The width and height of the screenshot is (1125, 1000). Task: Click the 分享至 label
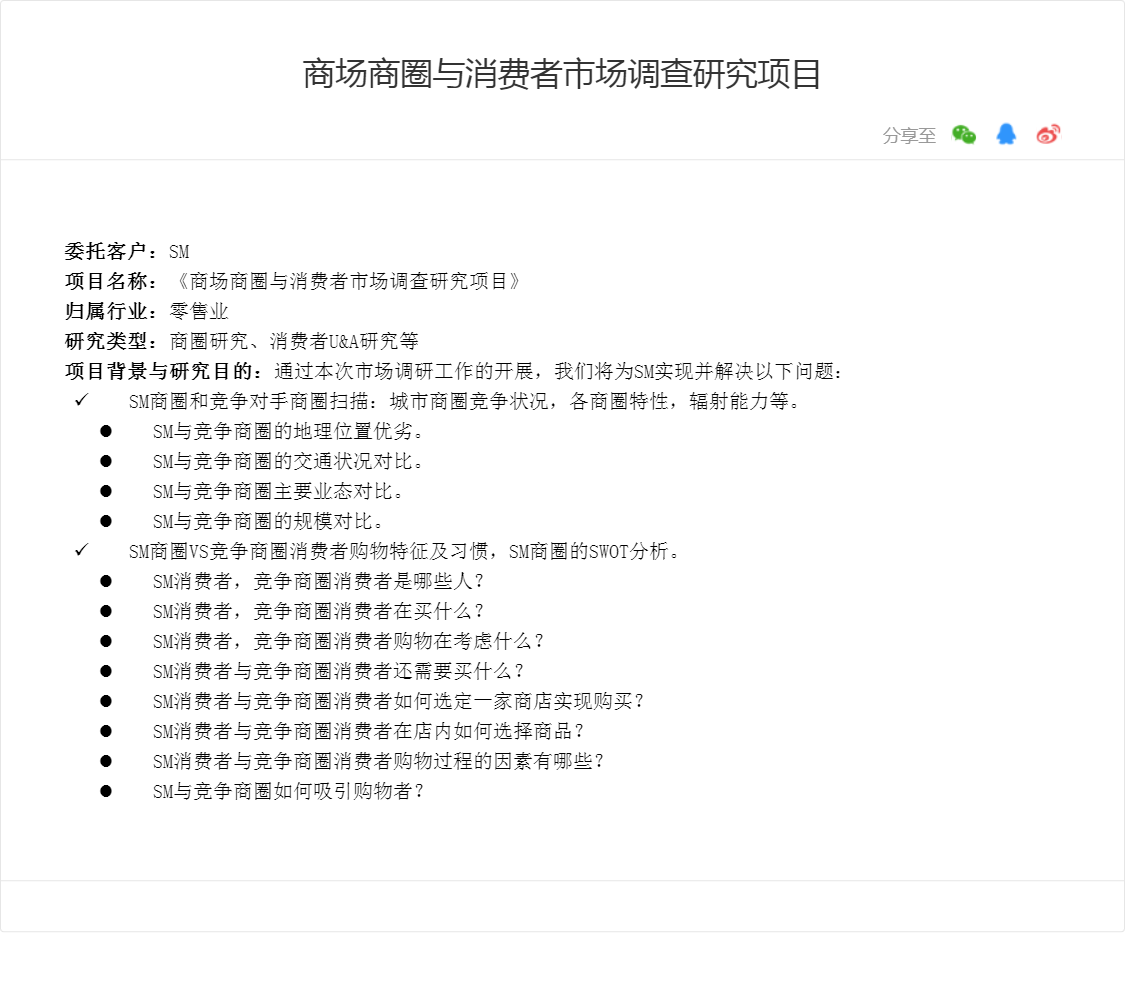[909, 136]
